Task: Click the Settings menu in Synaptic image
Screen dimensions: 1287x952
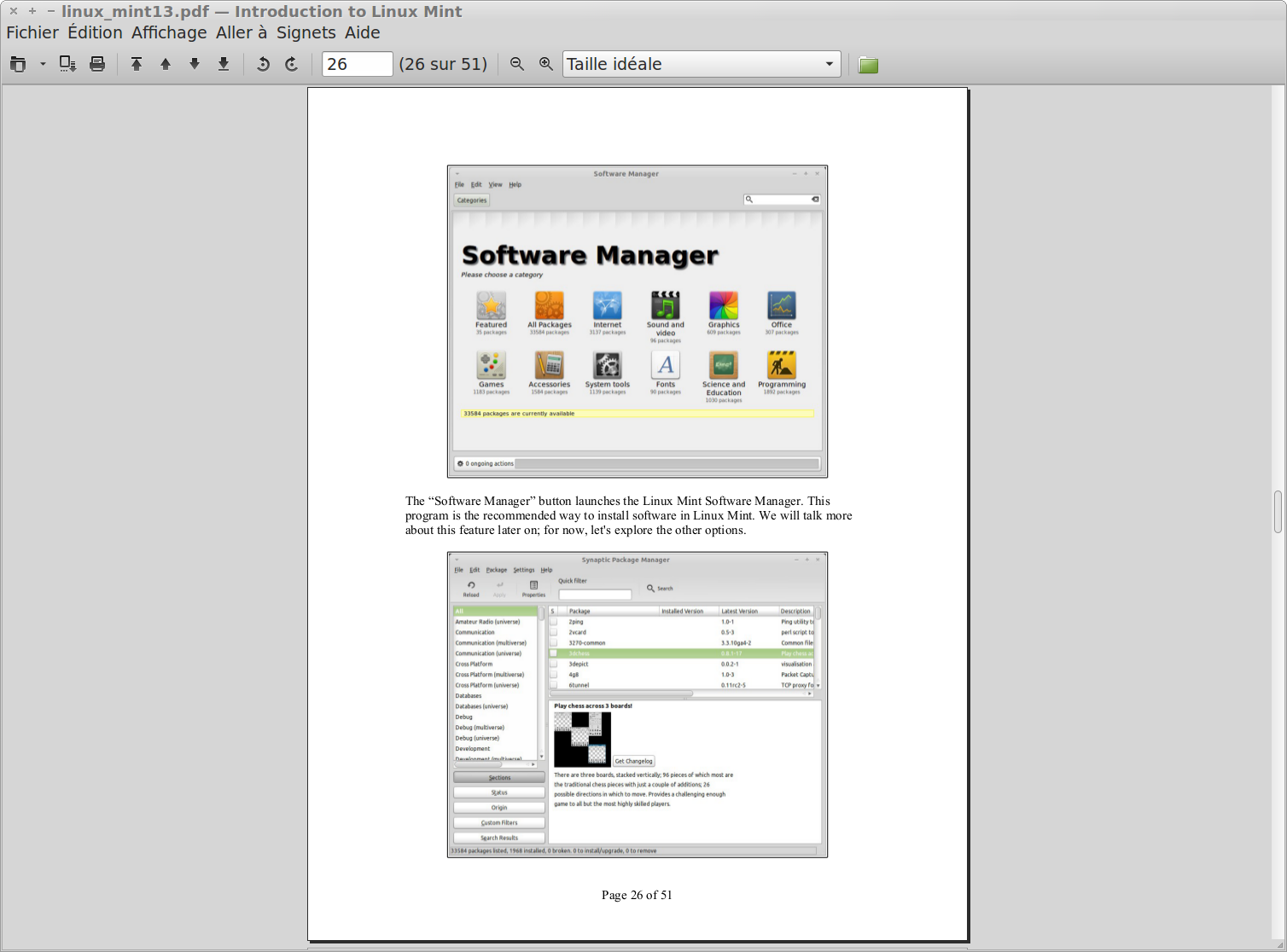Action: click(524, 570)
